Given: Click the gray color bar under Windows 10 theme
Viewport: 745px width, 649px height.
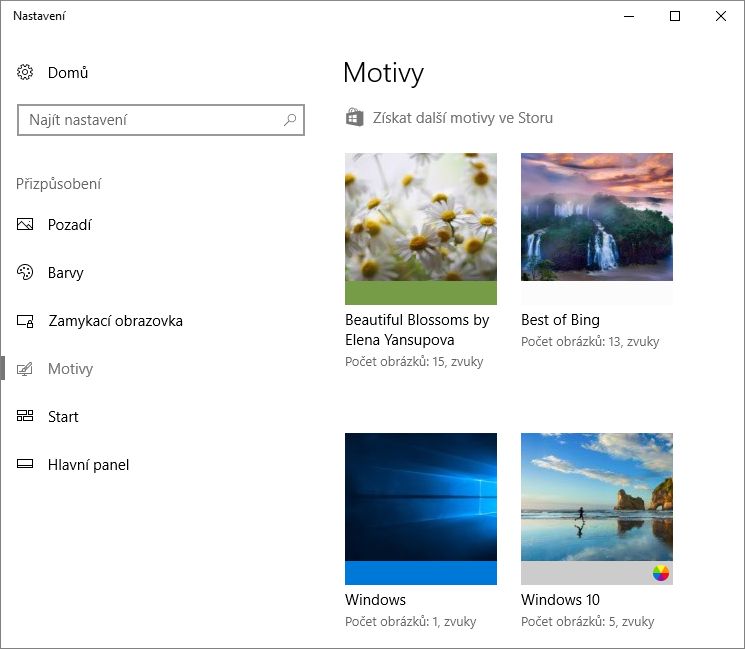Looking at the screenshot, I should tap(597, 573).
